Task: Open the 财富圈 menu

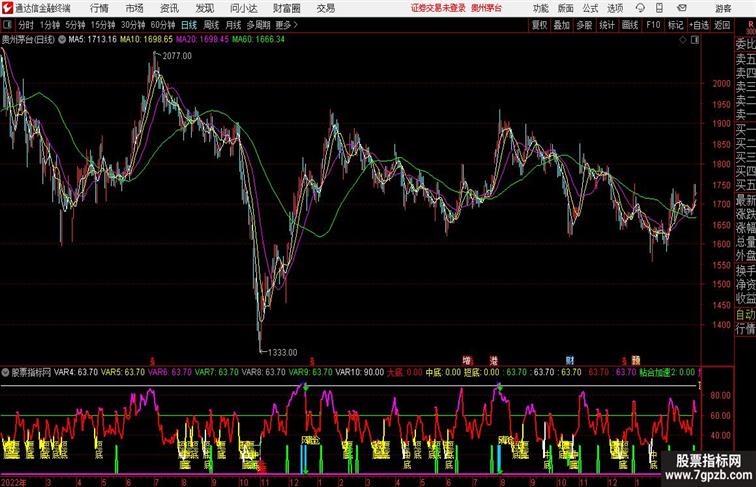Action: pyautogui.click(x=287, y=8)
